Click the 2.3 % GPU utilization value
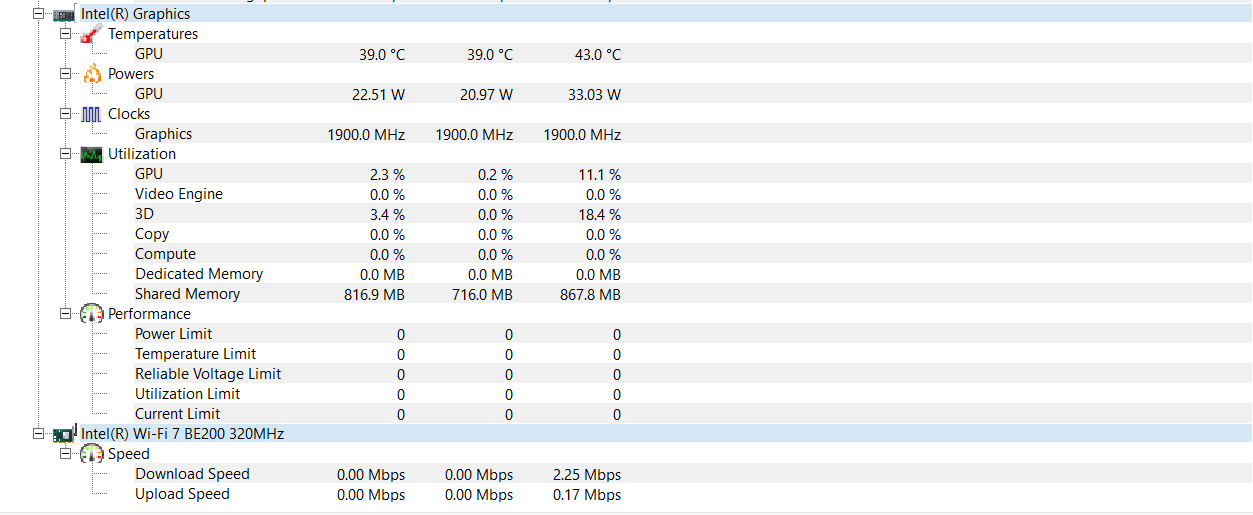This screenshot has width=1253, height=515. click(387, 175)
